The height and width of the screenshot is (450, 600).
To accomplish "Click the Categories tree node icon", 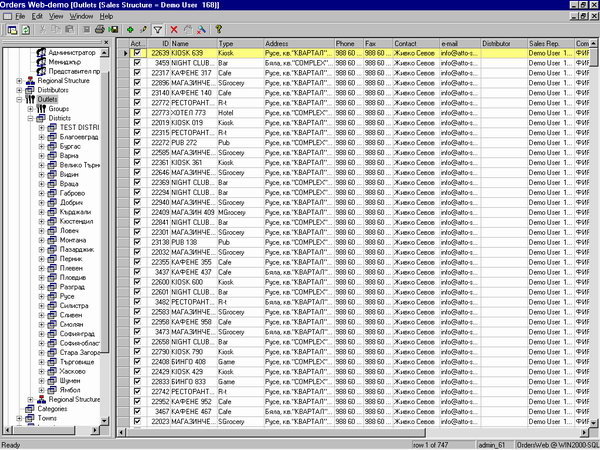I will 30,409.
